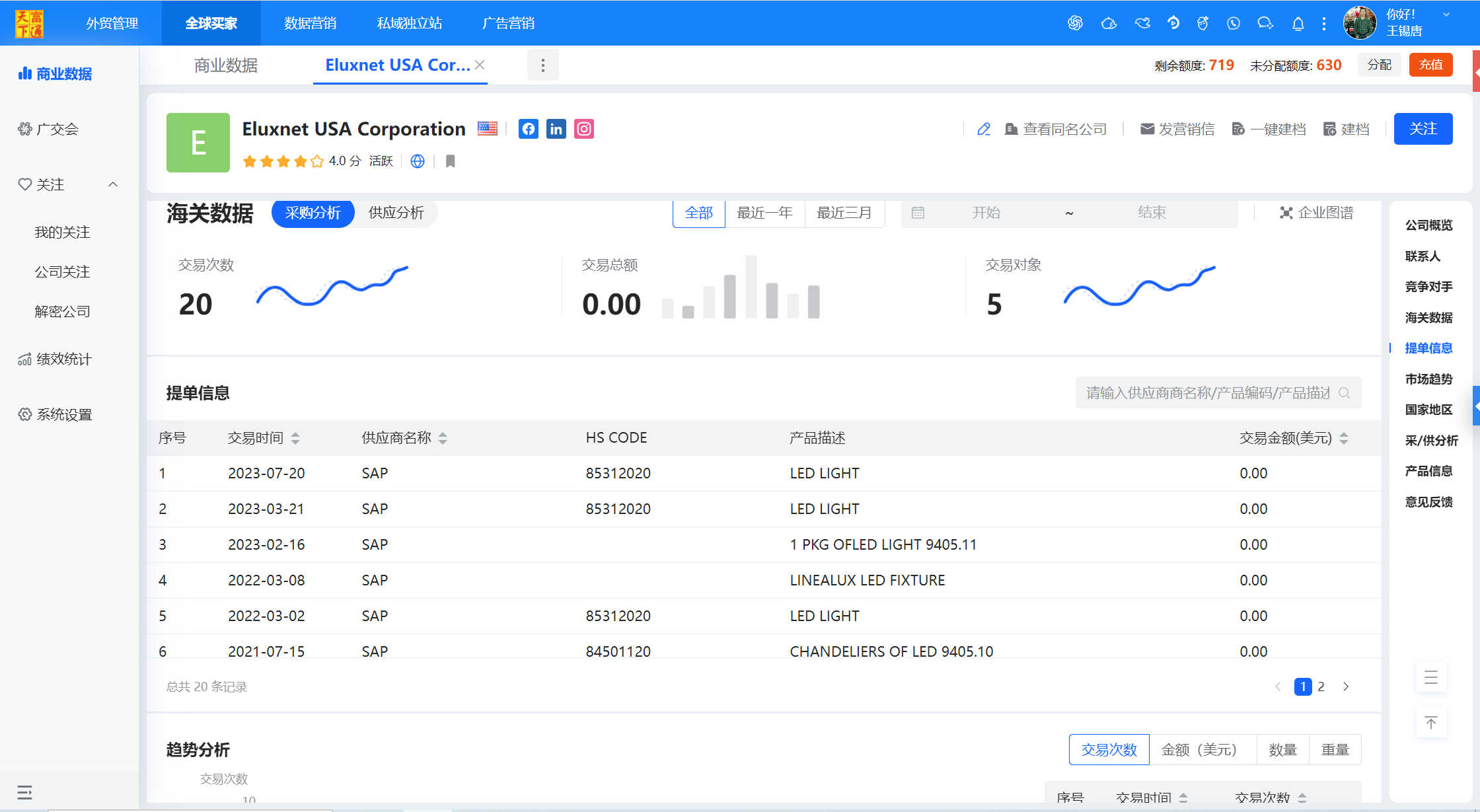Click the bird icon in top bar

[1142, 23]
